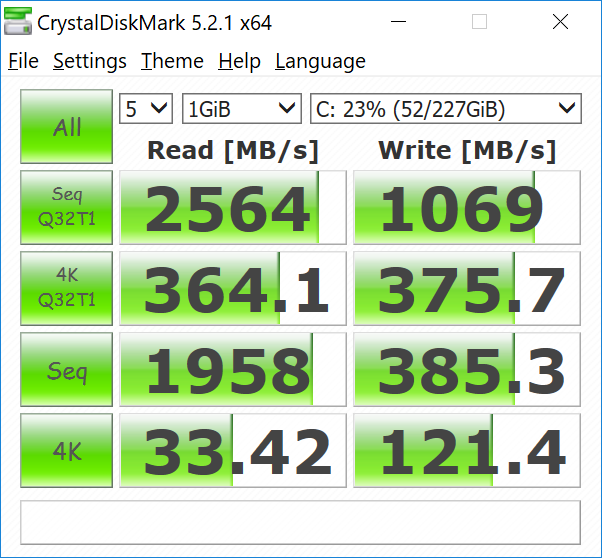Click the Write [MB/s] column header

click(x=467, y=151)
